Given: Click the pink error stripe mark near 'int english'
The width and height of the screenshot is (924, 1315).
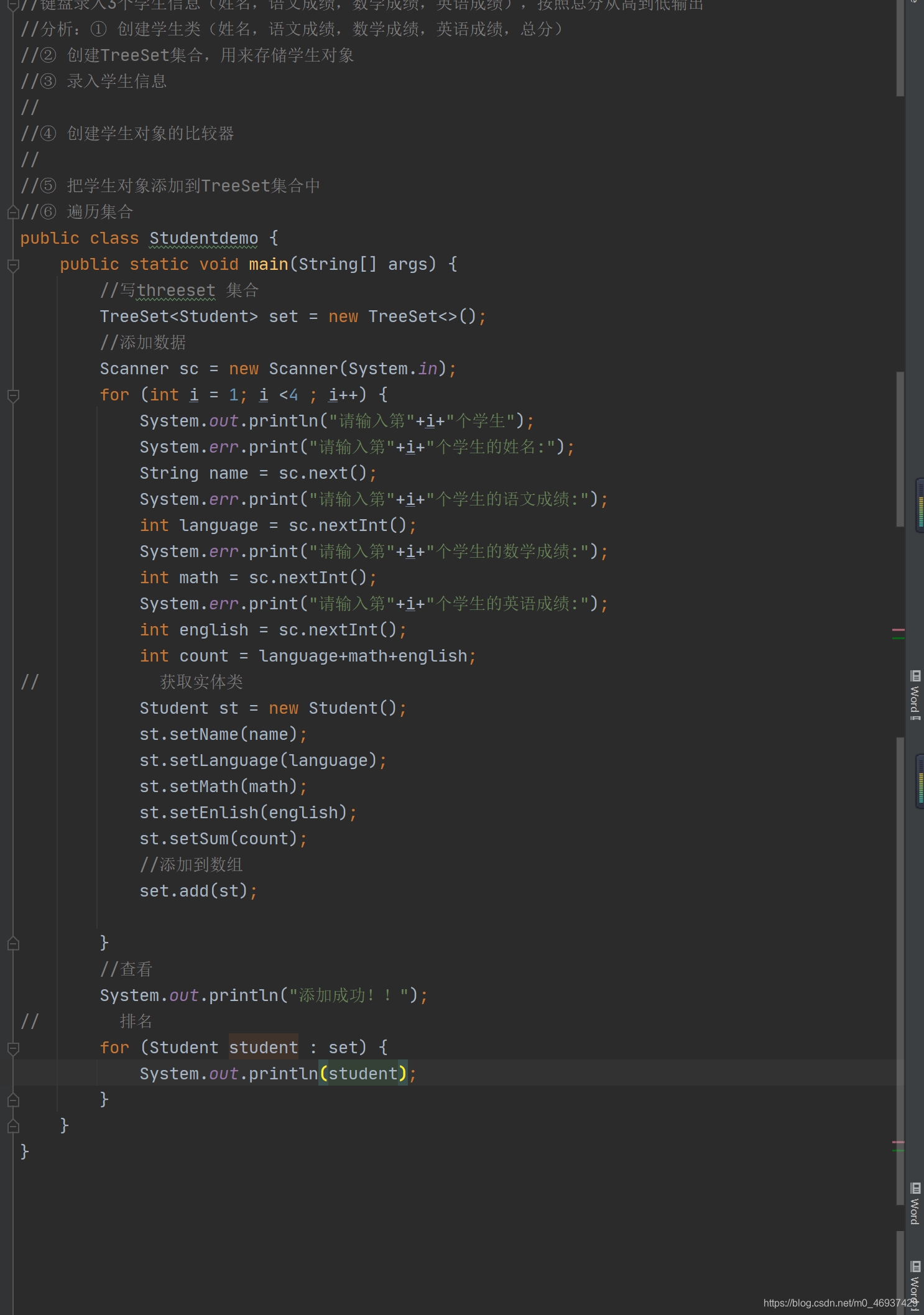Looking at the screenshot, I should click(899, 630).
